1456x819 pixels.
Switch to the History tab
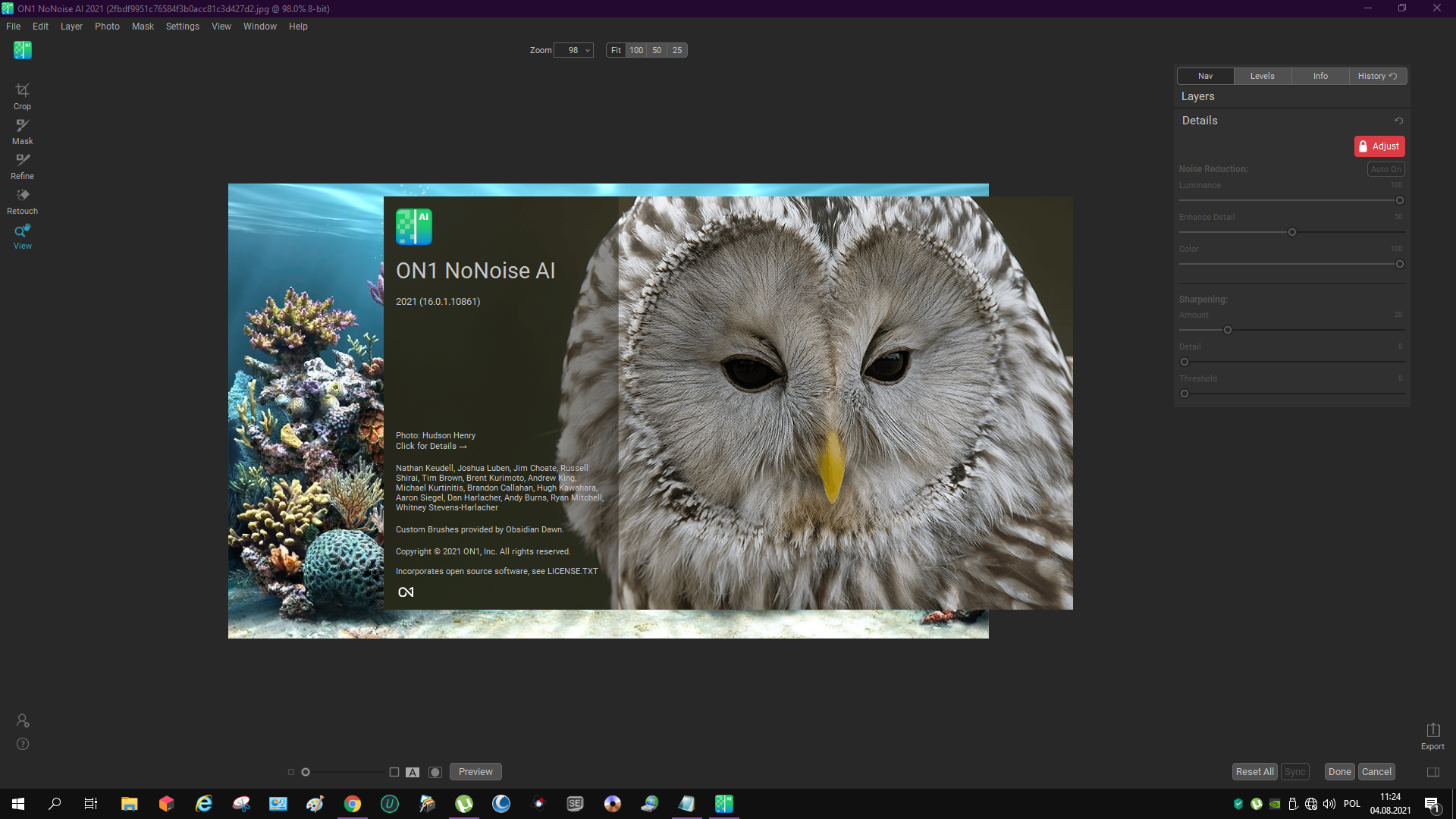point(1378,76)
